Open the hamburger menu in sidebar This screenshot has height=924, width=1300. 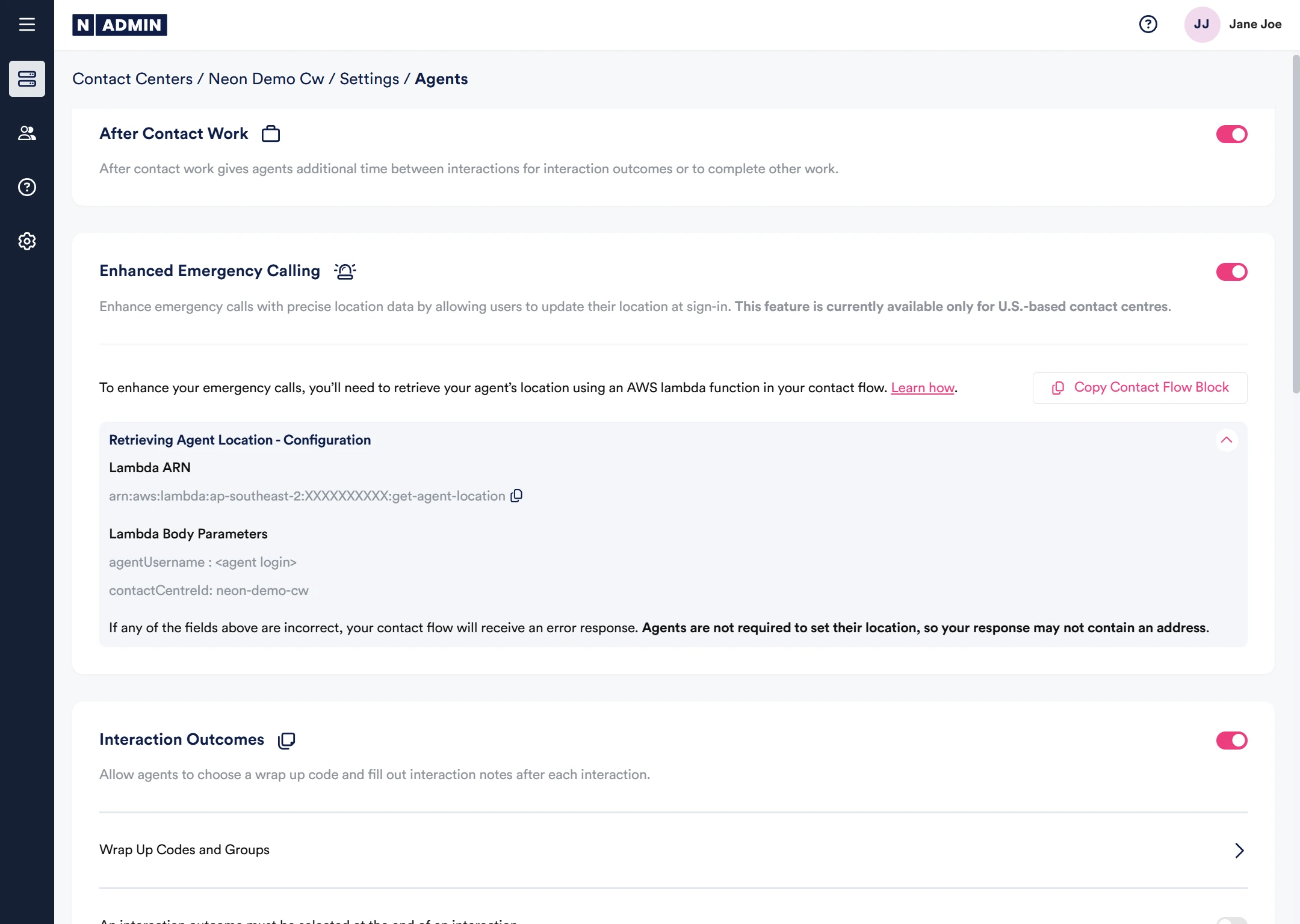coord(27,25)
